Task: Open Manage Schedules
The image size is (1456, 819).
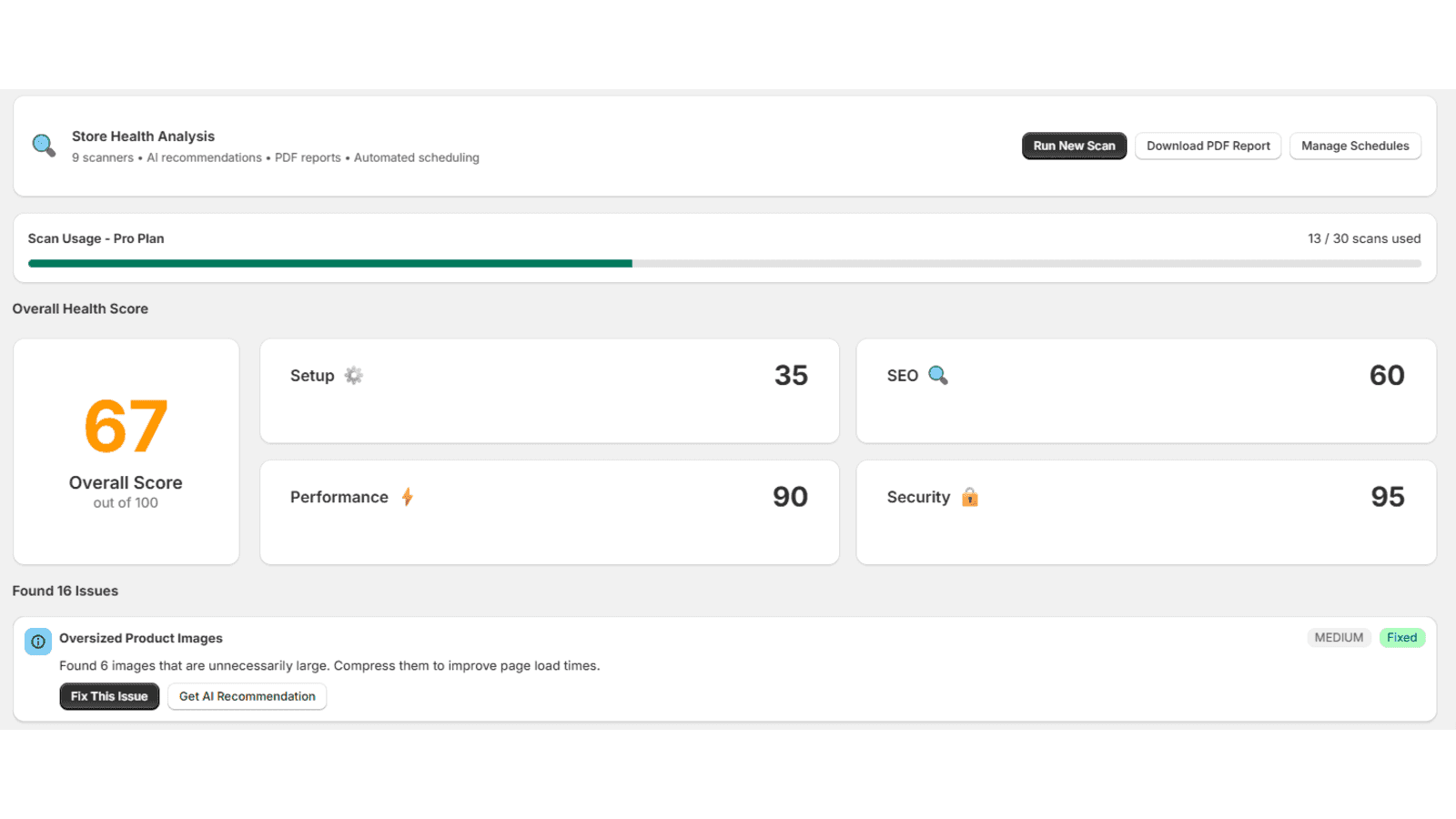Action: (1355, 146)
